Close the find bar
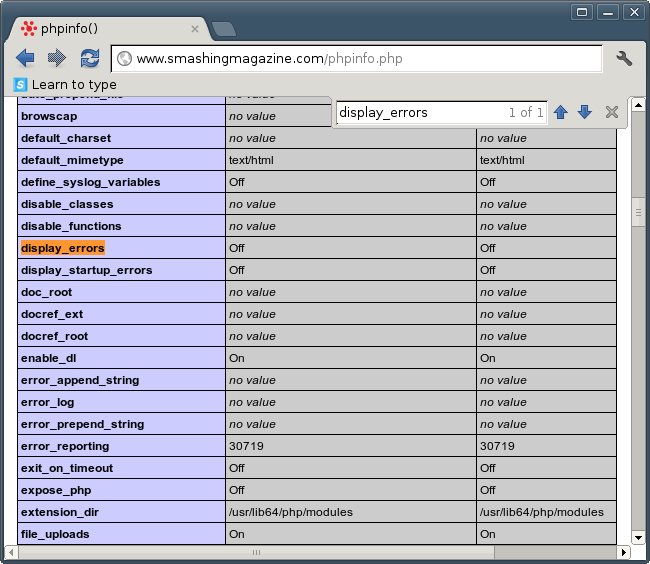 point(612,112)
